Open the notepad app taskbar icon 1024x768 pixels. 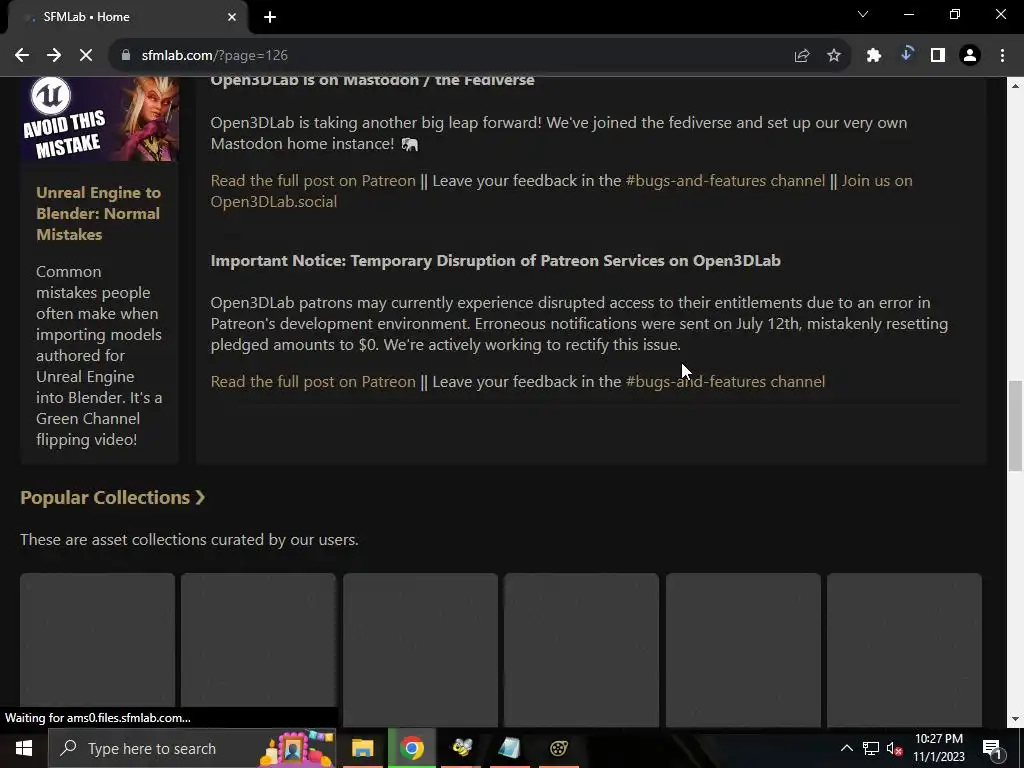pos(510,748)
